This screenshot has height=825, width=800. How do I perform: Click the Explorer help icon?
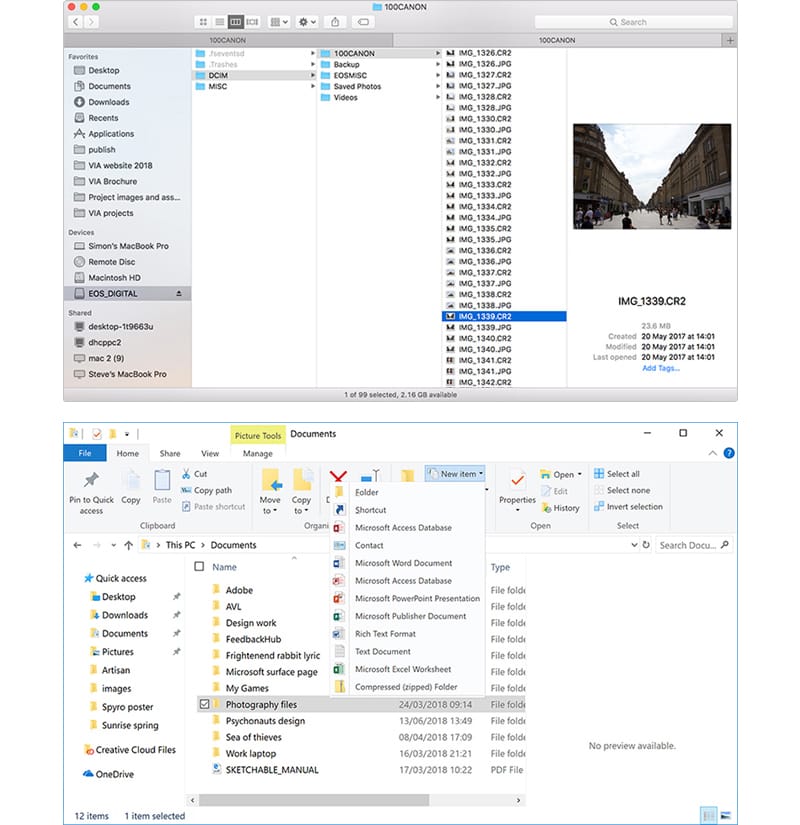(729, 453)
